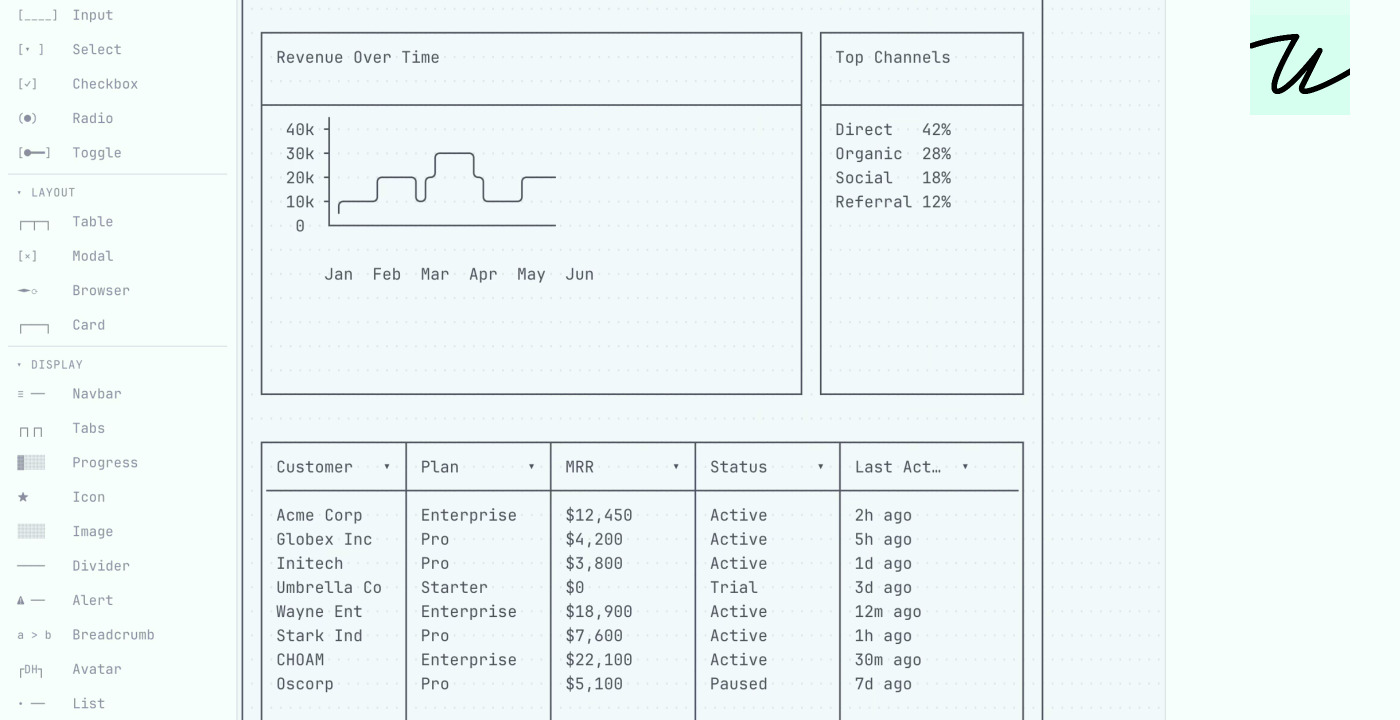Choose the List component icon

[x=31, y=704]
